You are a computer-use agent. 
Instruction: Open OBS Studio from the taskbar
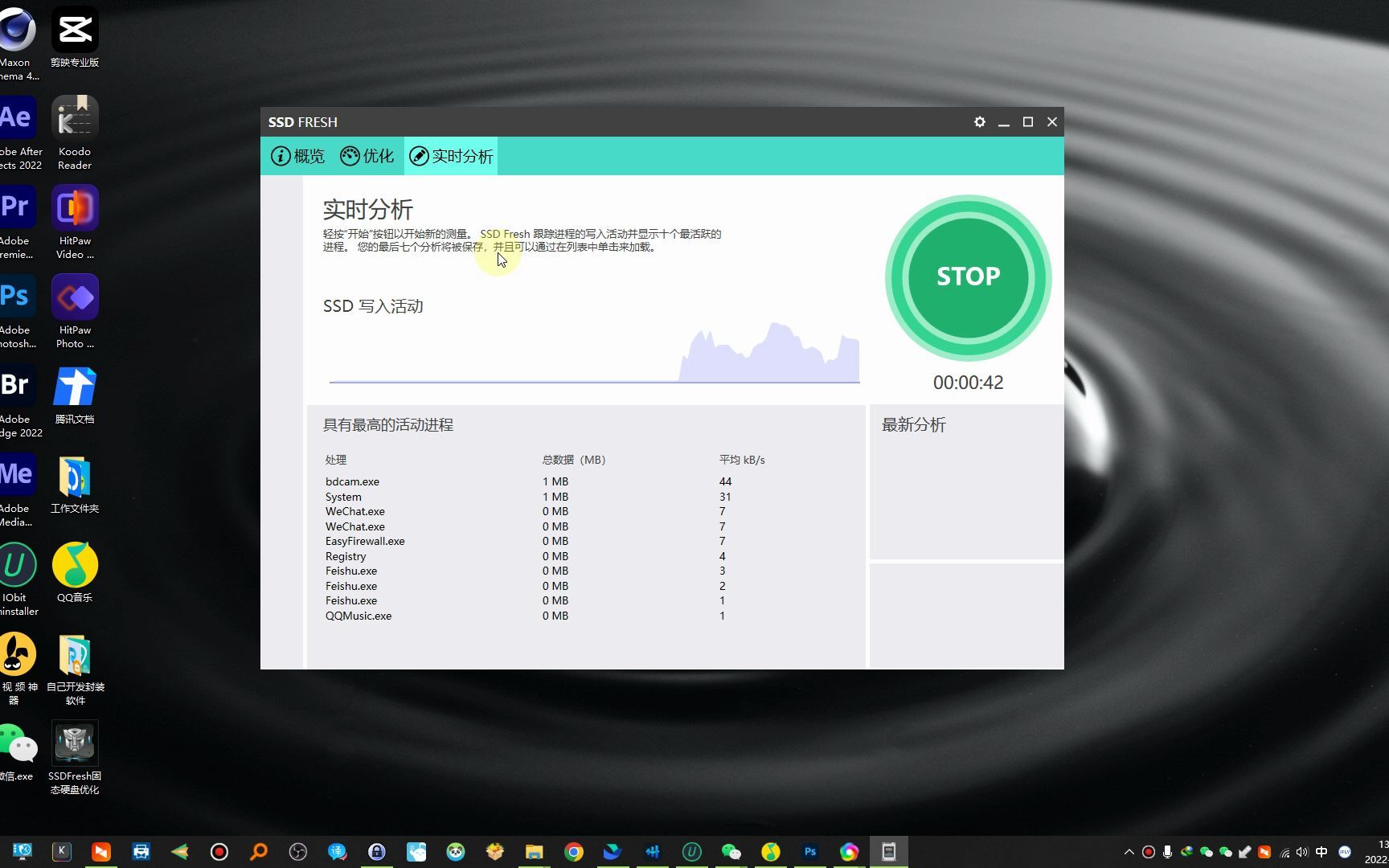[298, 852]
